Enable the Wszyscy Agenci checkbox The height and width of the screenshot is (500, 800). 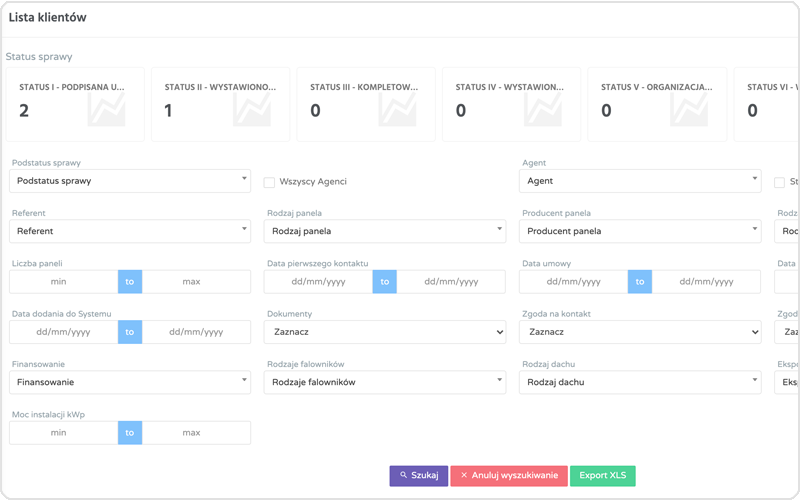(x=269, y=182)
